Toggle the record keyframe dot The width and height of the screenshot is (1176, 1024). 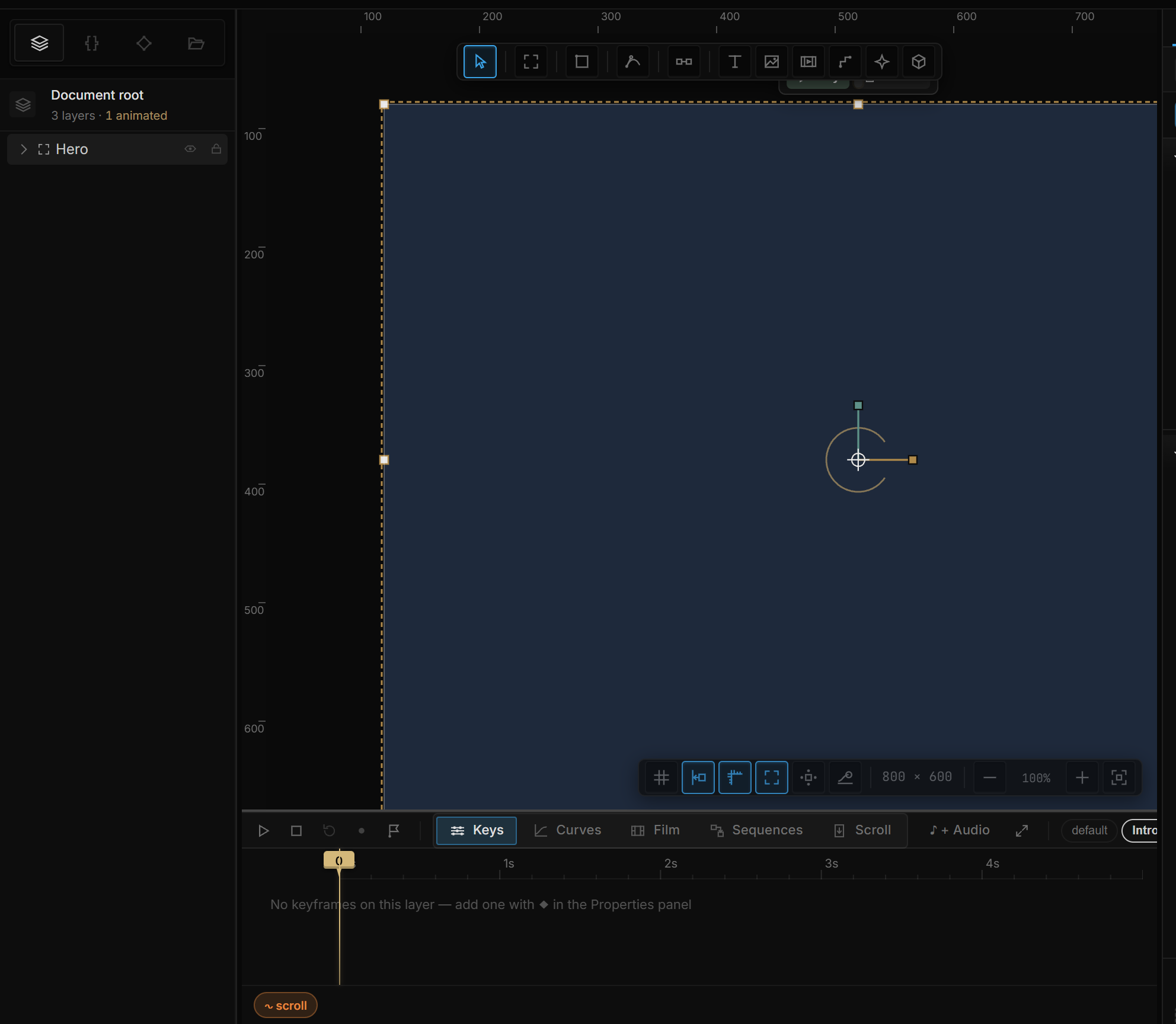pyautogui.click(x=362, y=831)
